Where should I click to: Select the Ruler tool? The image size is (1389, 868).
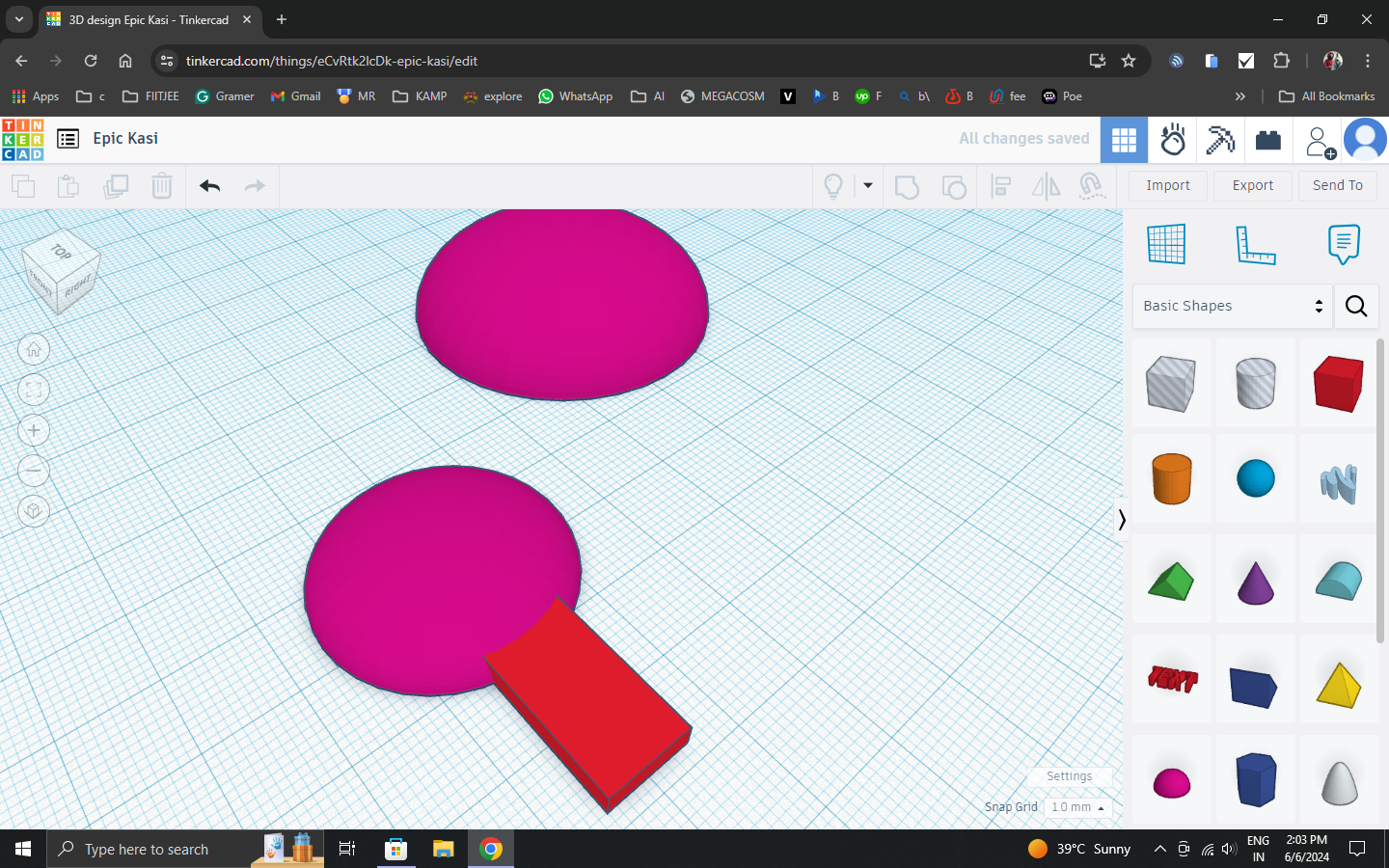point(1255,244)
